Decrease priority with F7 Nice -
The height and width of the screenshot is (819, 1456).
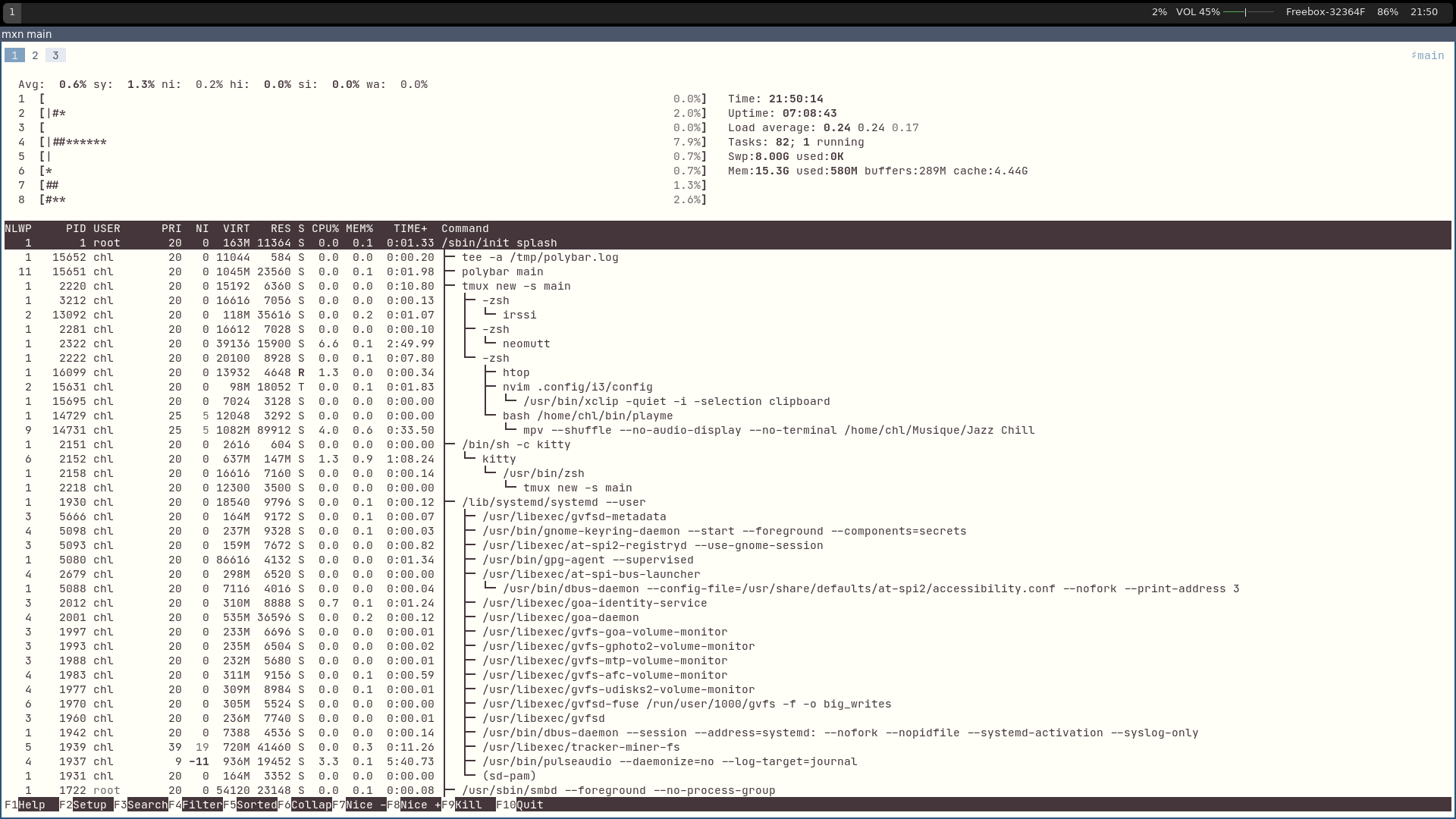pyautogui.click(x=366, y=805)
